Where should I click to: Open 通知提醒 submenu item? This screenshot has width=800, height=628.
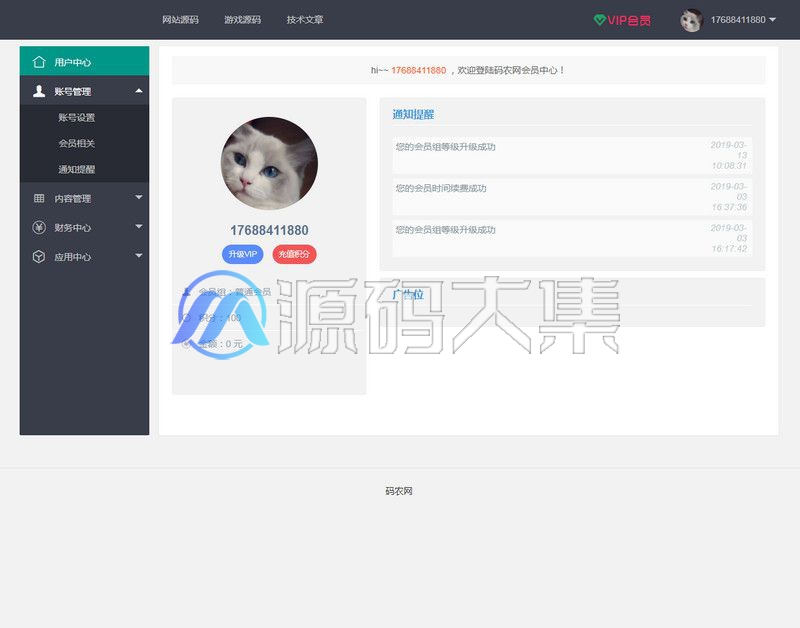pyautogui.click(x=77, y=169)
